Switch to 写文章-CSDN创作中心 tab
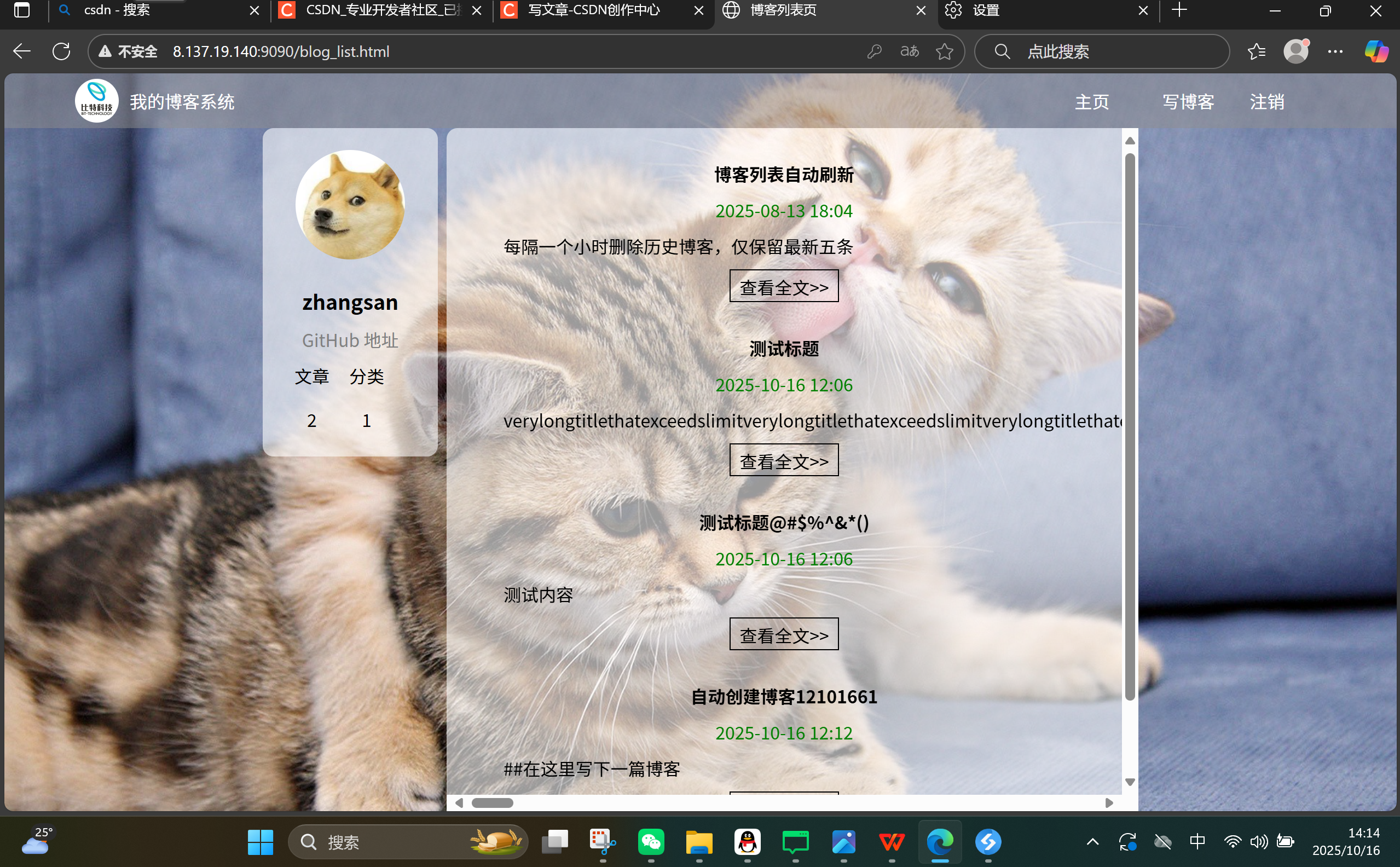Image resolution: width=1400 pixels, height=867 pixels. point(593,10)
